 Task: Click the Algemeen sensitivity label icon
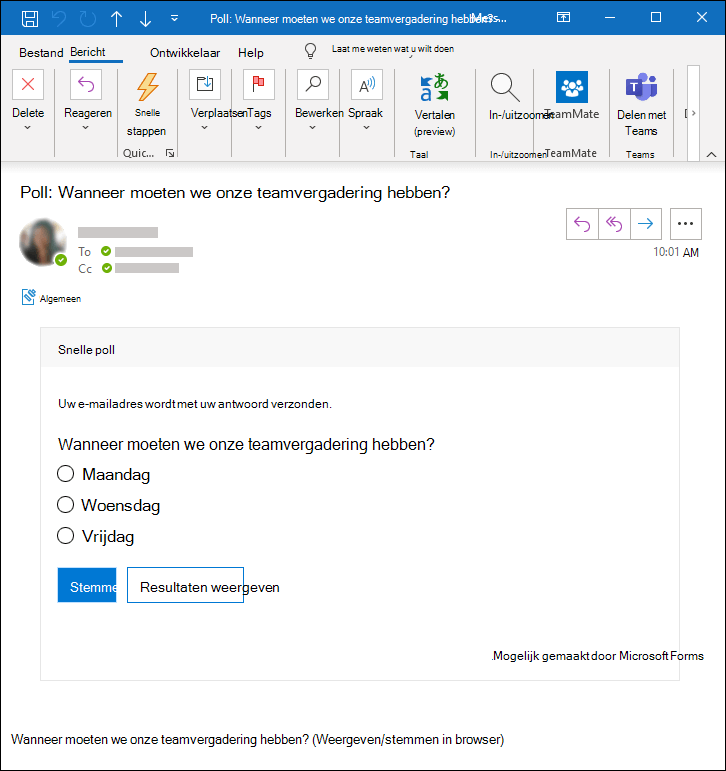click(29, 297)
